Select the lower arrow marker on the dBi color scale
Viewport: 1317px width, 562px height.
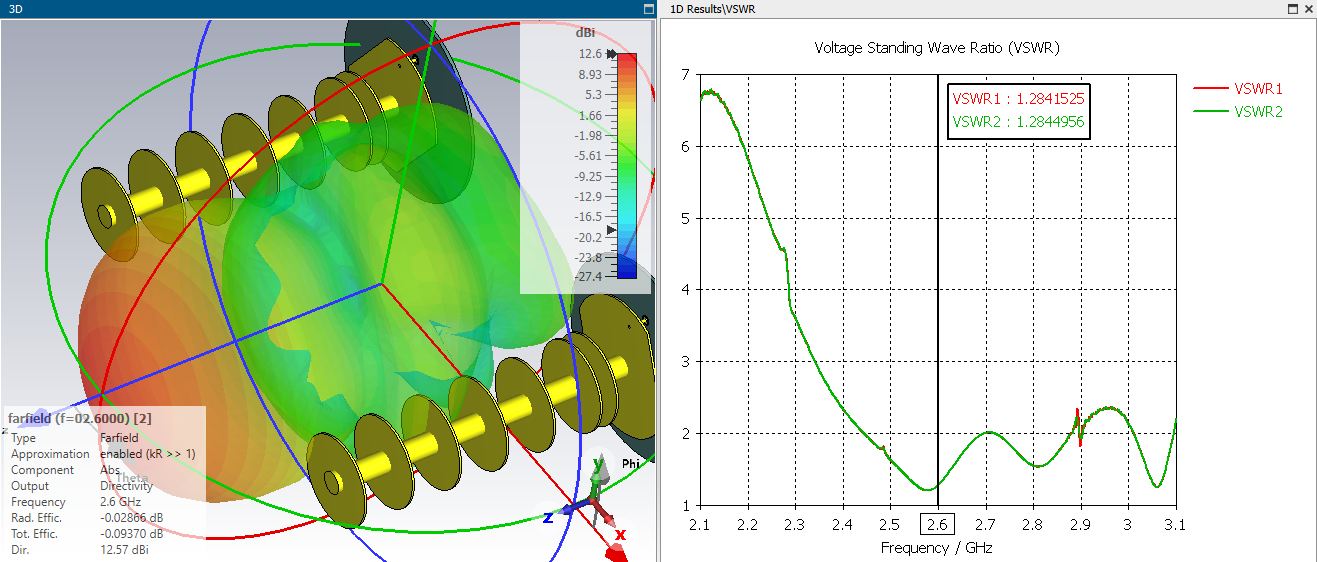point(612,230)
